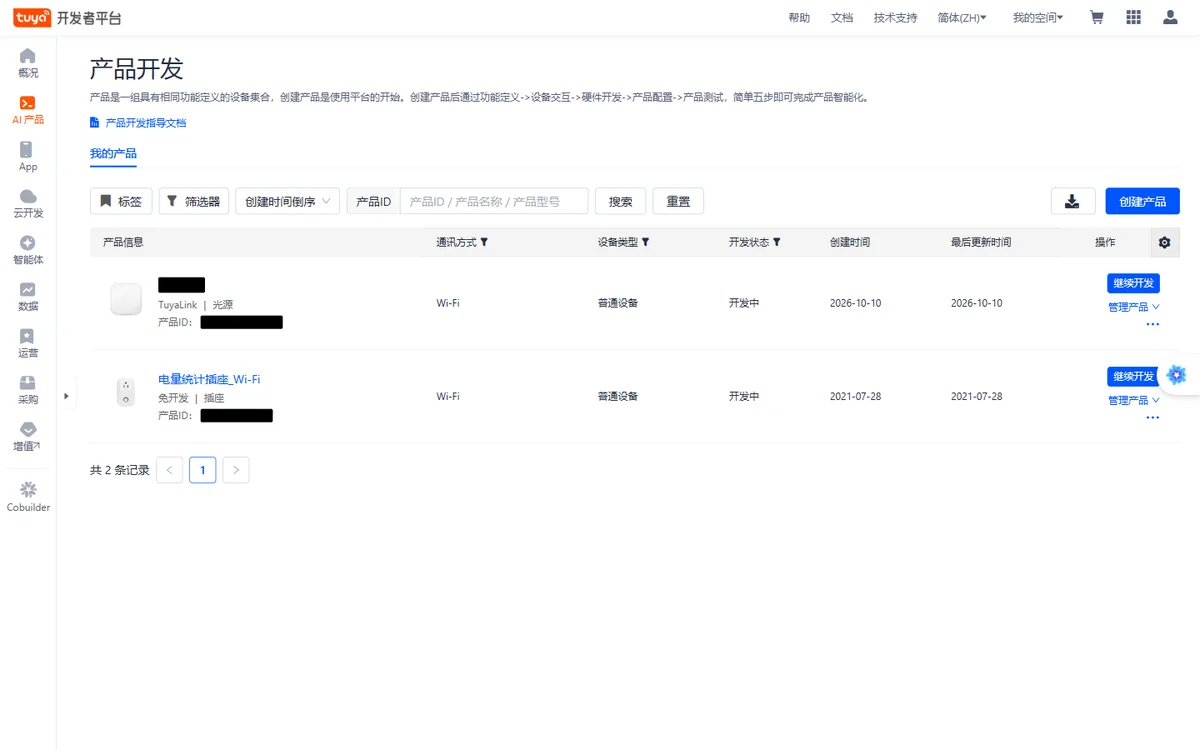Open table column settings gear
Screen dimensions: 1200x750
coord(1164,242)
